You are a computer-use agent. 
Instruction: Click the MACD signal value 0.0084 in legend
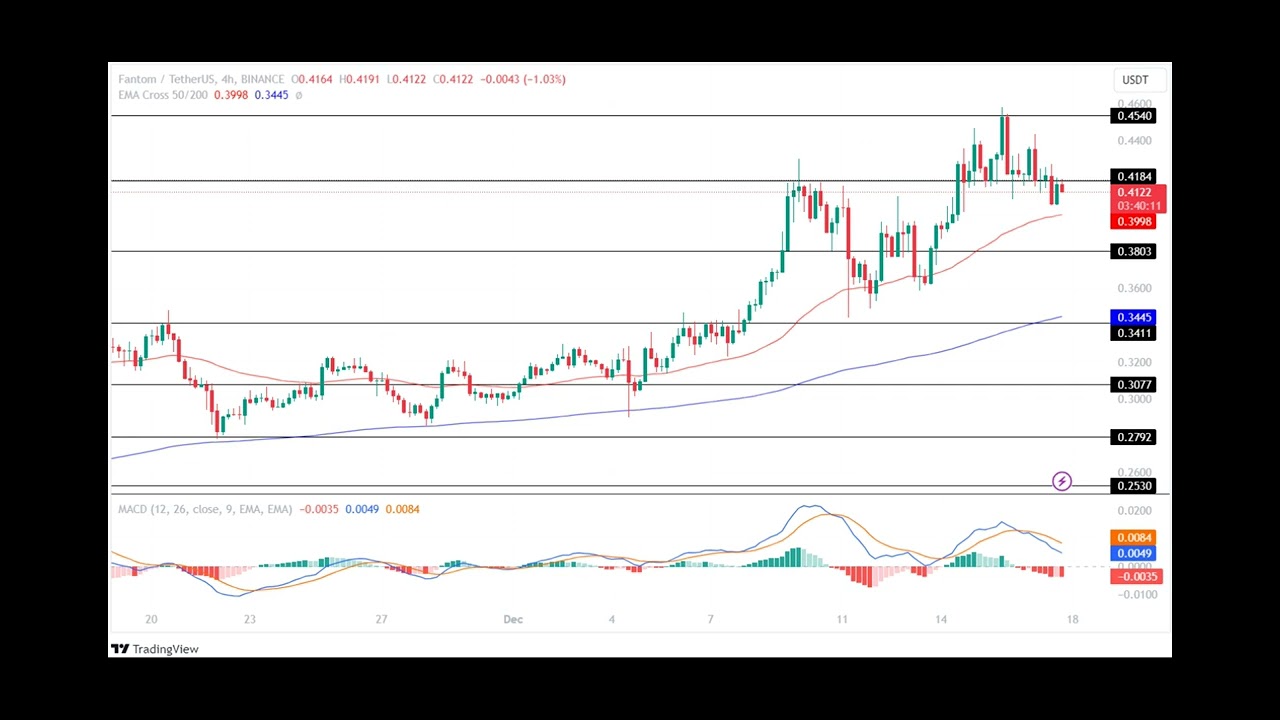(402, 509)
